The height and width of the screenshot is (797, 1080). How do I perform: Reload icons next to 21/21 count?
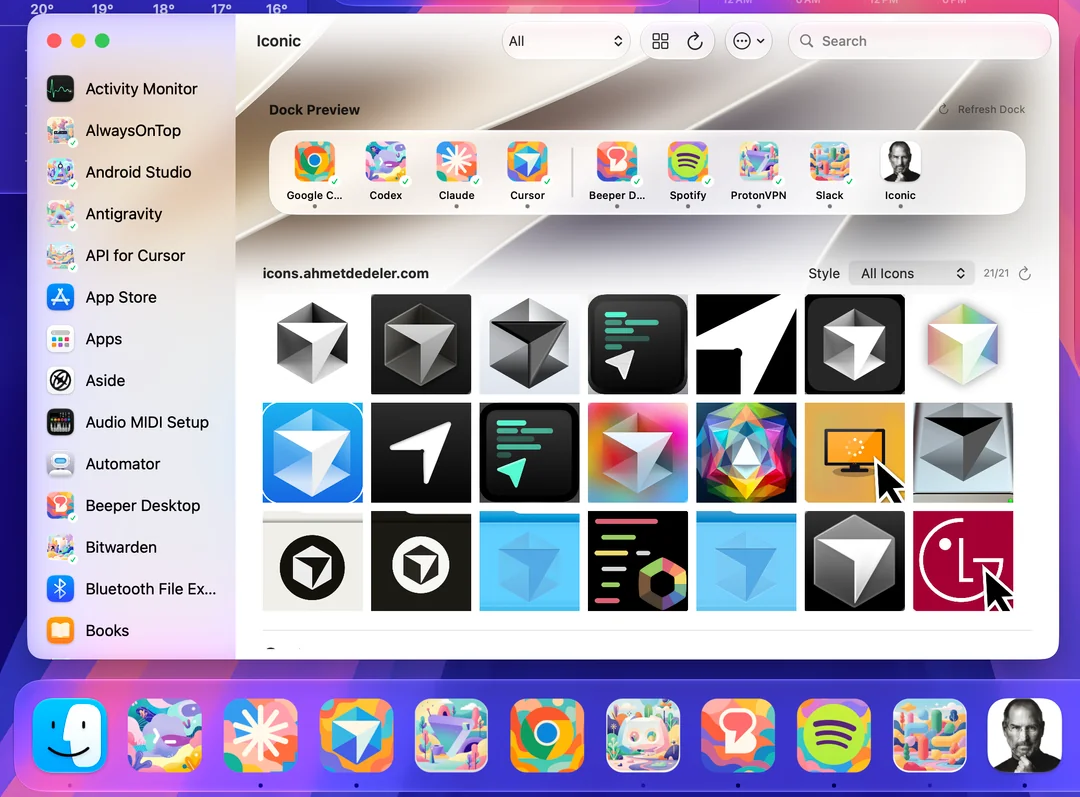pos(1025,273)
